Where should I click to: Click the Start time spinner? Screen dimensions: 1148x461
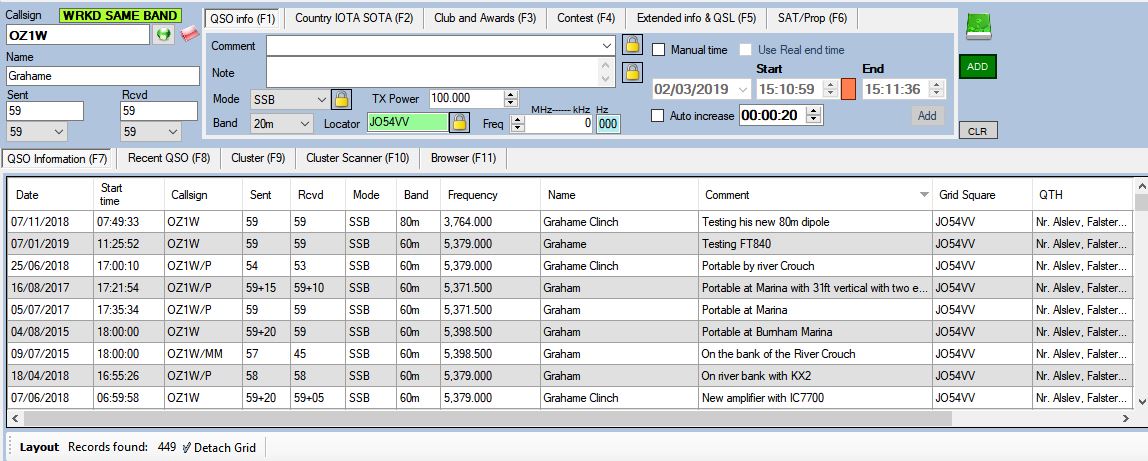point(830,89)
